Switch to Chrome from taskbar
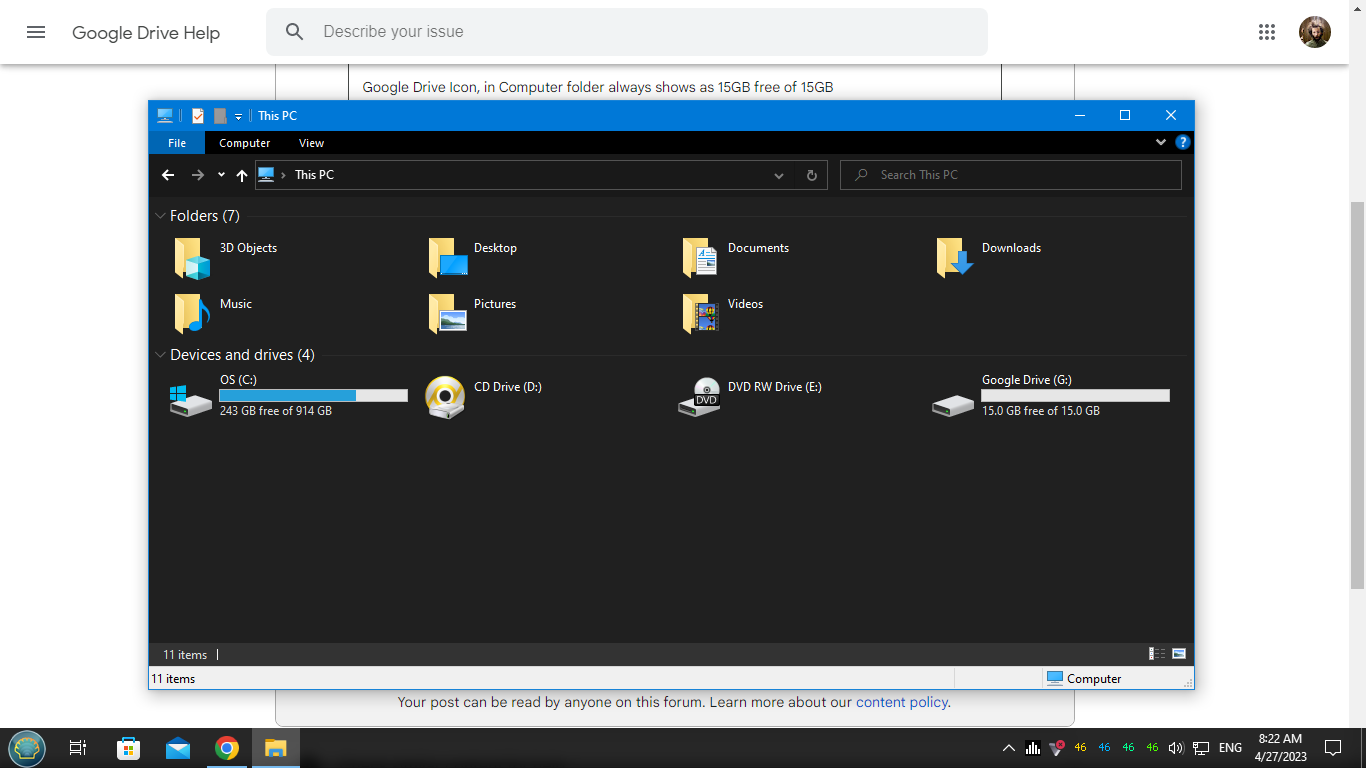The width and height of the screenshot is (1366, 768). click(227, 748)
